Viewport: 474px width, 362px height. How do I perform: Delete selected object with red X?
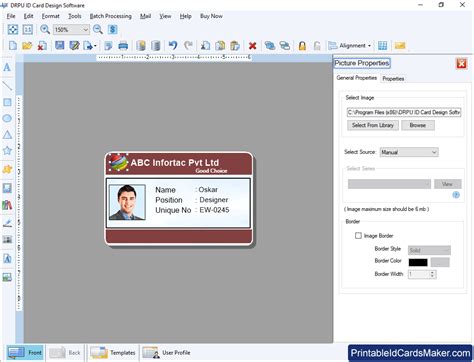[x=252, y=46]
